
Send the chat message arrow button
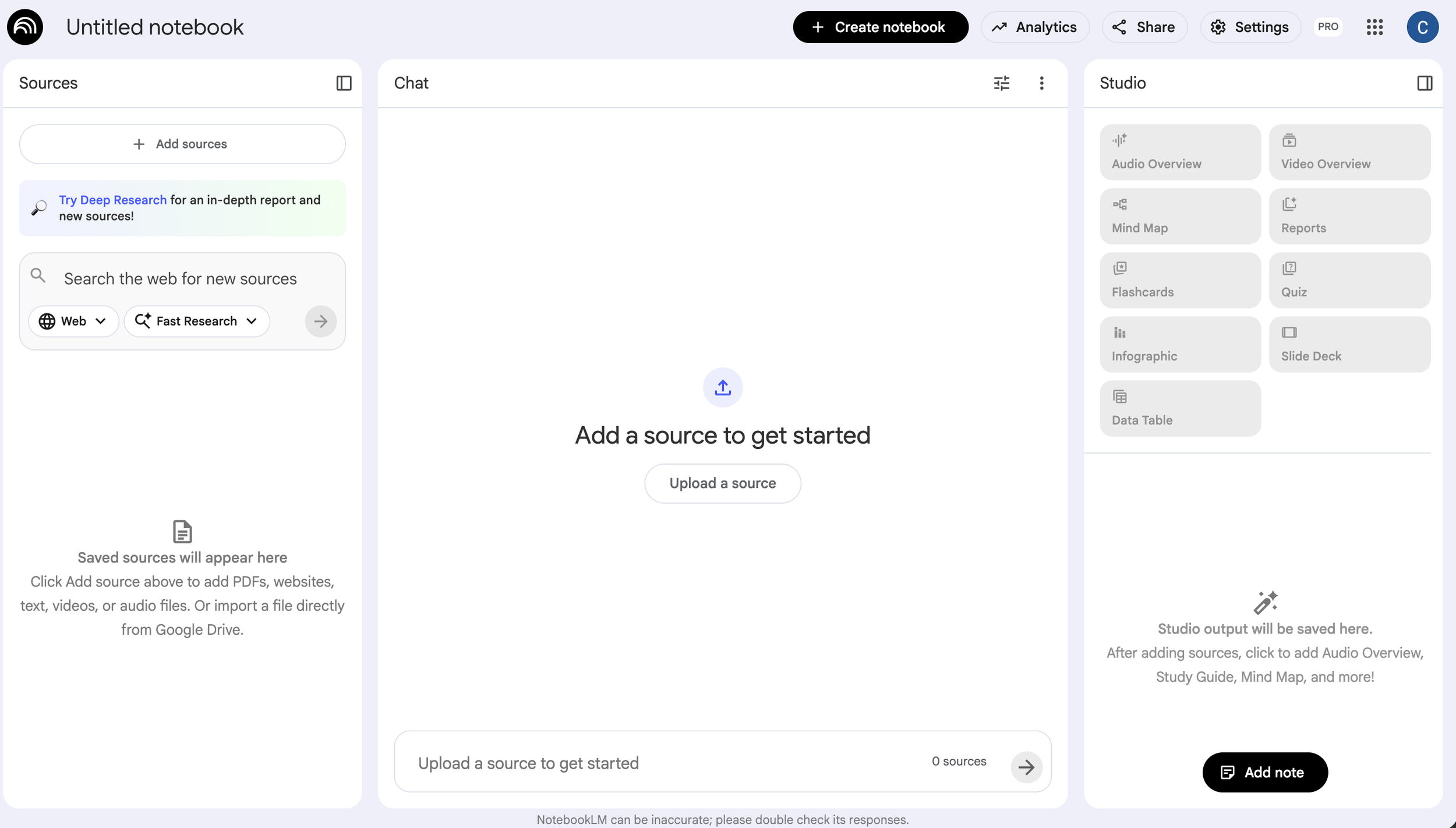(1026, 767)
